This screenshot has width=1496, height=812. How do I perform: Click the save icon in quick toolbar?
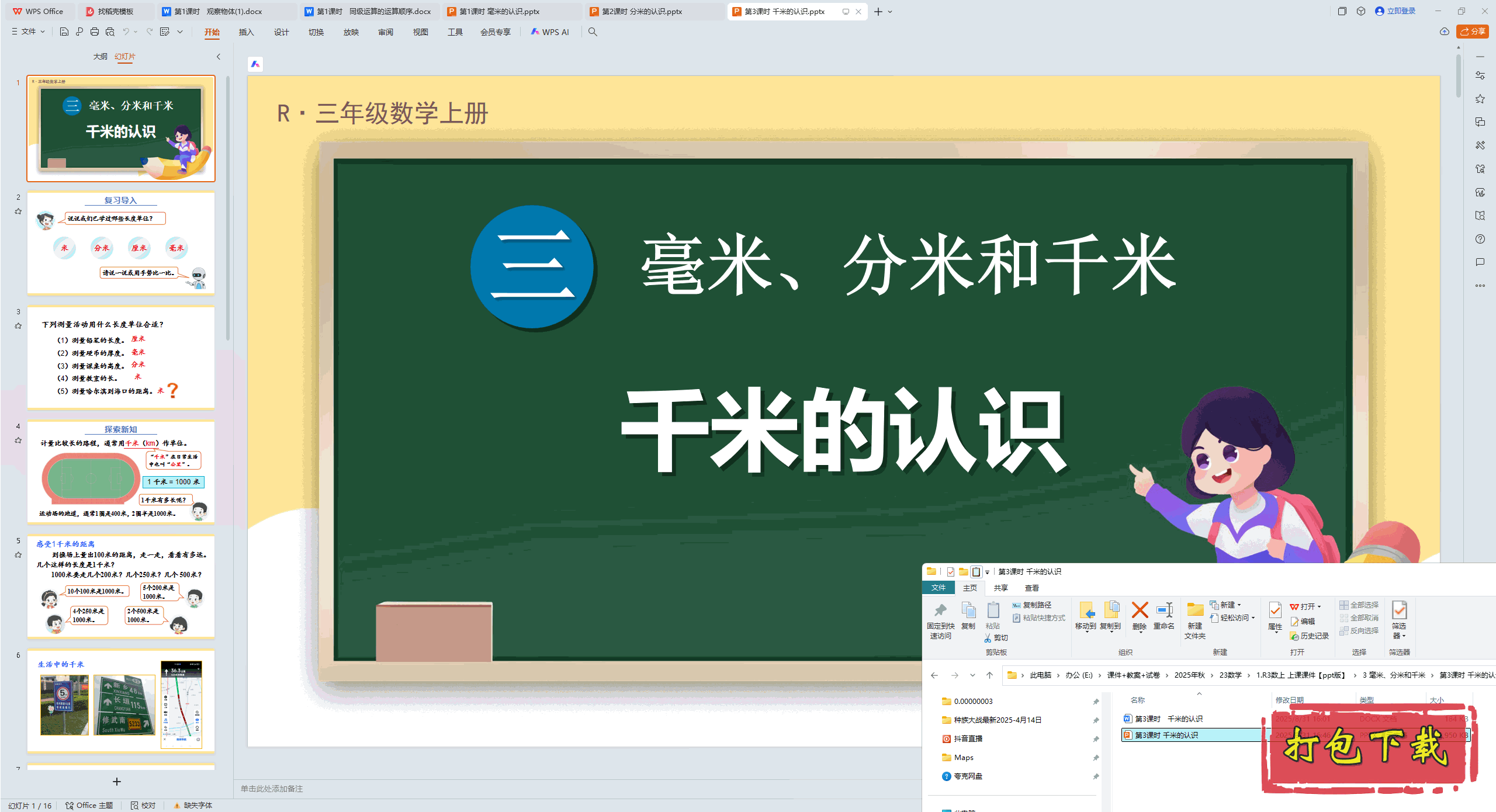click(x=64, y=32)
